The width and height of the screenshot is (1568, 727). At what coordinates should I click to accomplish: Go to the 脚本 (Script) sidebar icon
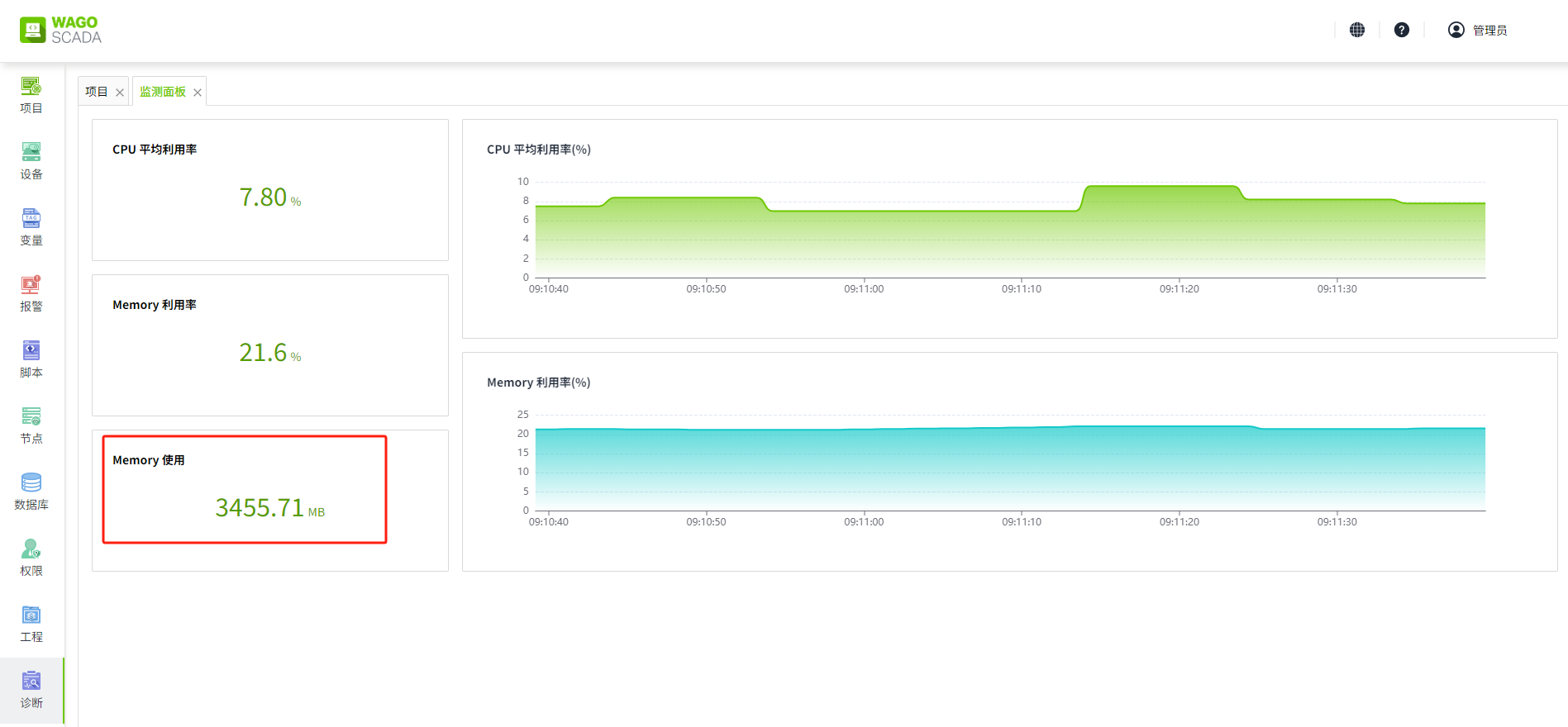(x=31, y=359)
